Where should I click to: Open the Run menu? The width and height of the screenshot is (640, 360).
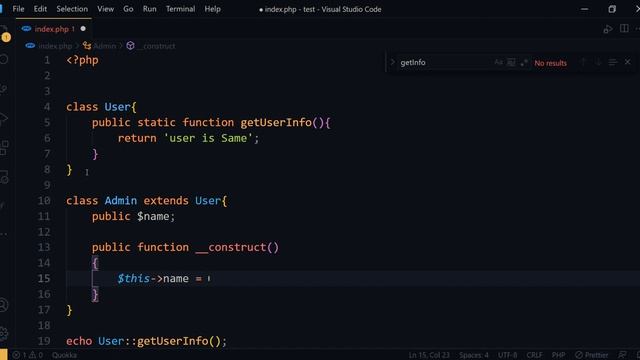149,9
